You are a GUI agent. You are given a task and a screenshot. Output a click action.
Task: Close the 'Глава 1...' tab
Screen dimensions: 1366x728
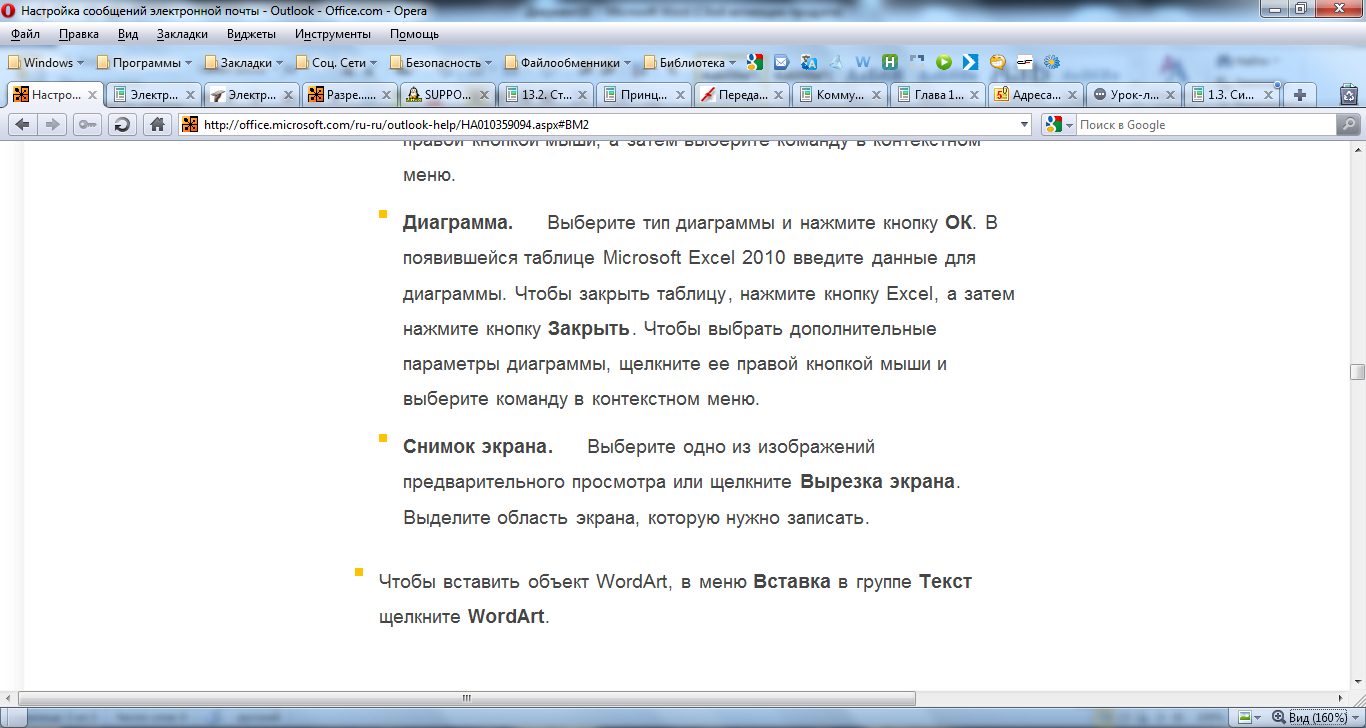tap(975, 95)
